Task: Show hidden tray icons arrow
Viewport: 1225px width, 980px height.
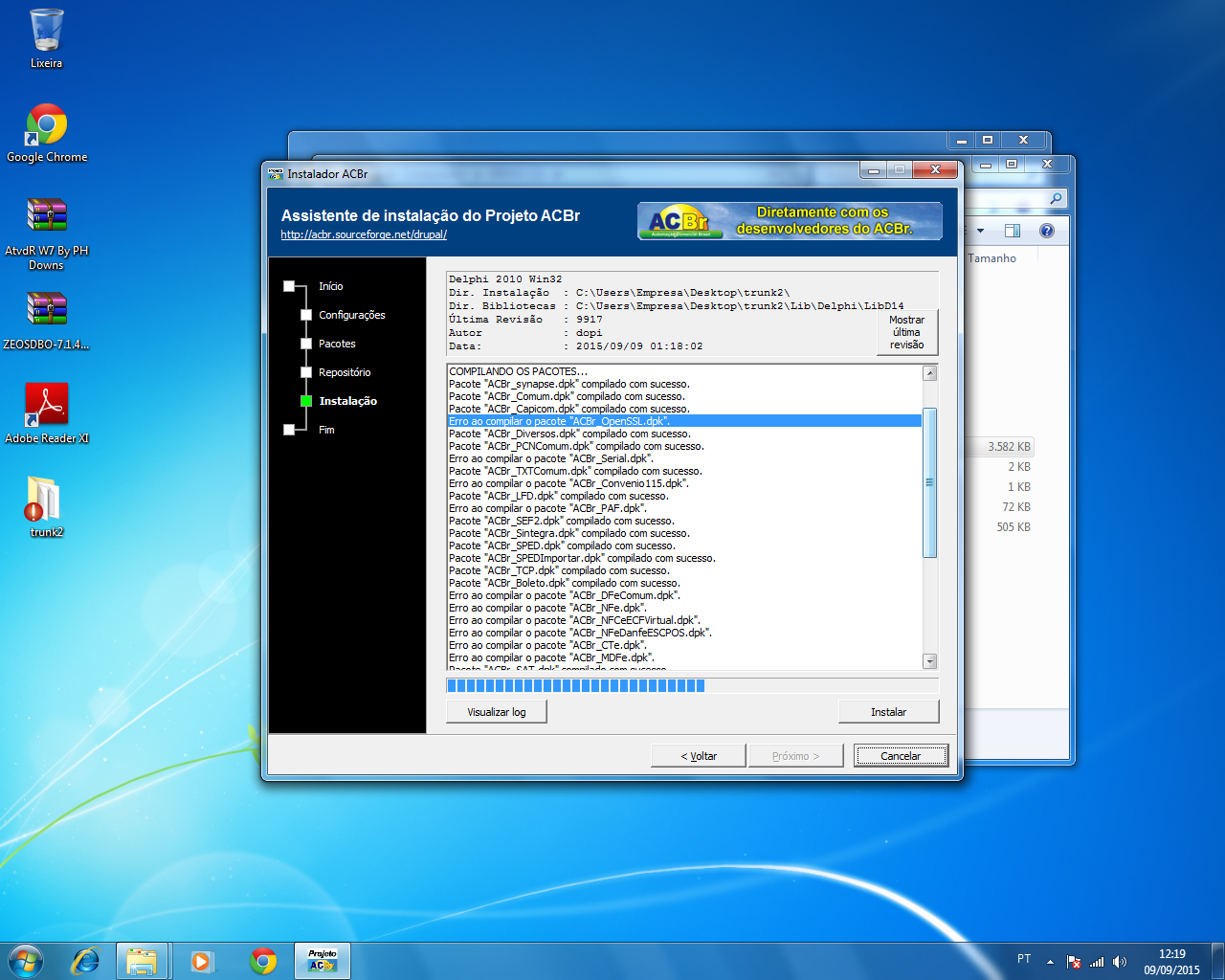Action: pos(1050,961)
